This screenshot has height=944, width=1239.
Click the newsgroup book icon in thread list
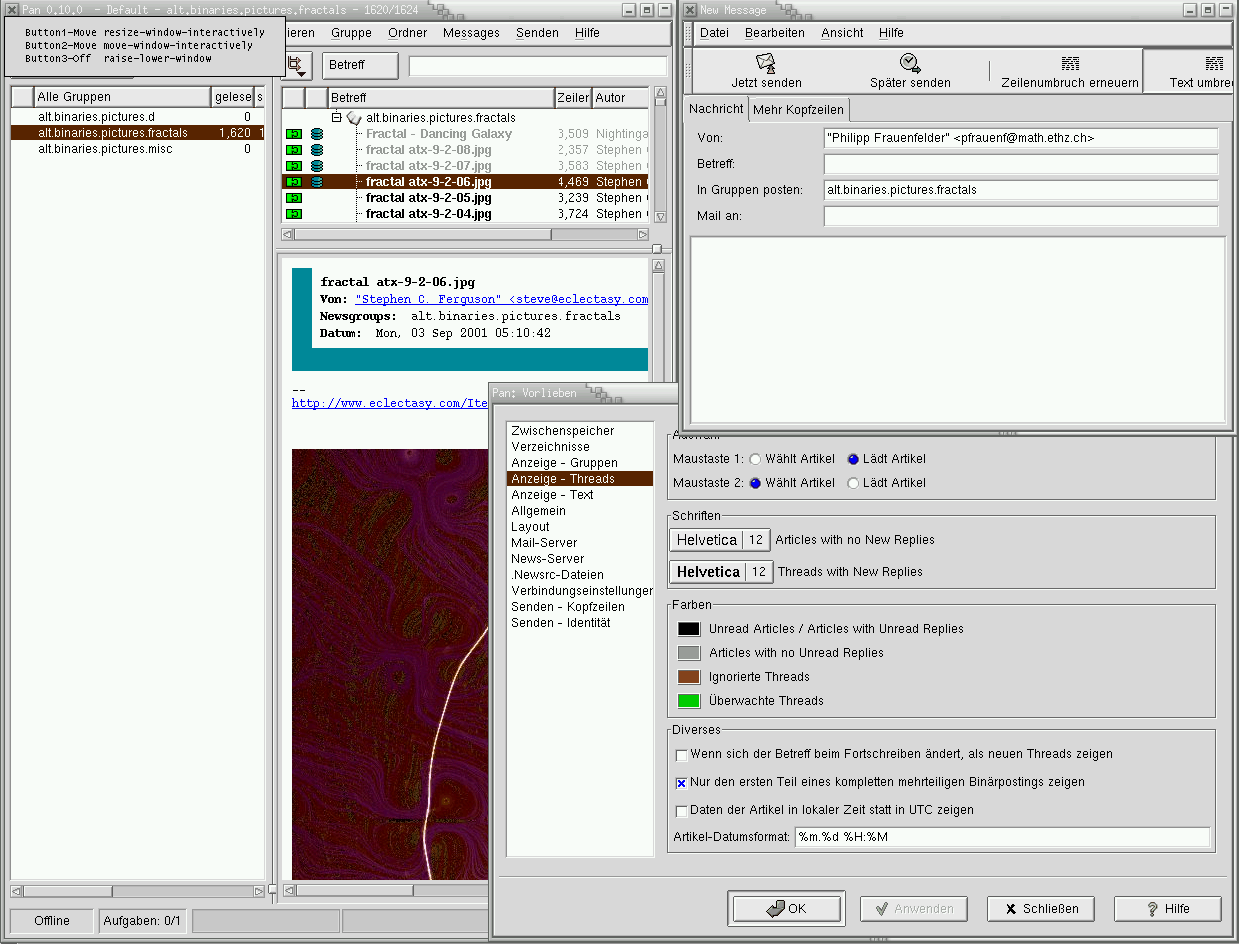click(354, 118)
